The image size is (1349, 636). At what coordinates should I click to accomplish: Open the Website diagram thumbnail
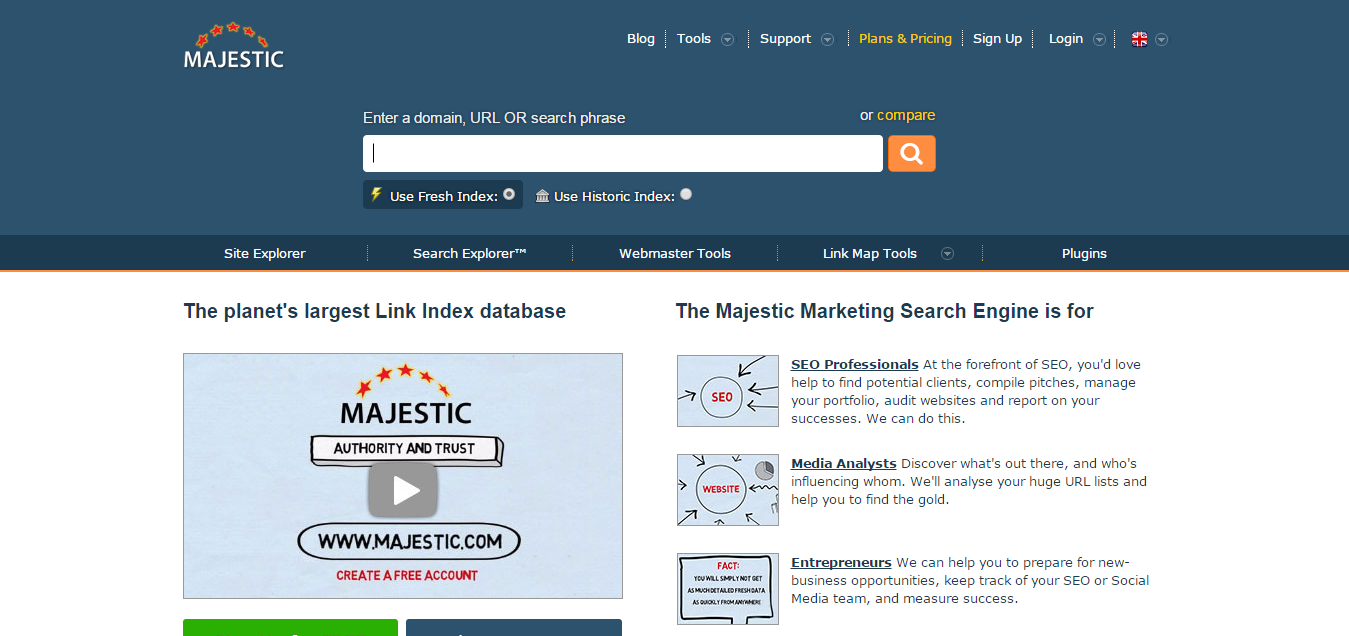(727, 490)
